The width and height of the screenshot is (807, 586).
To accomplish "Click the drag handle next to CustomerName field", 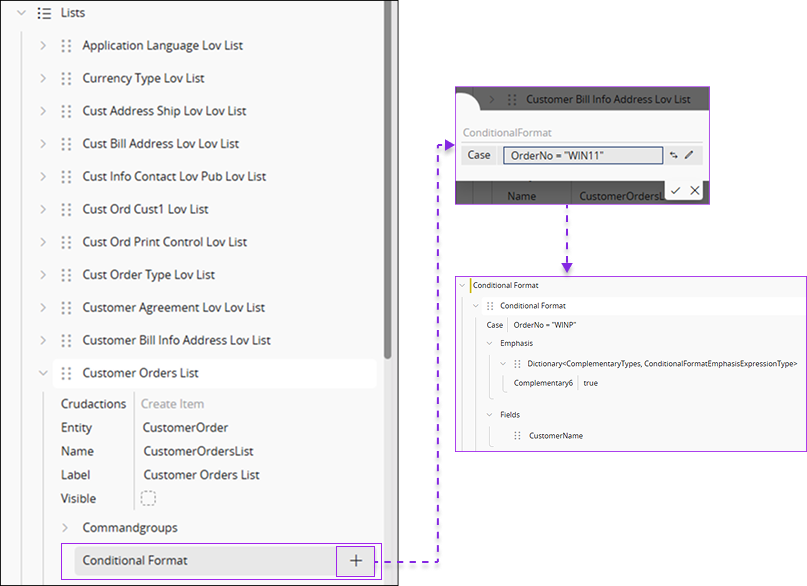I will 516,435.
